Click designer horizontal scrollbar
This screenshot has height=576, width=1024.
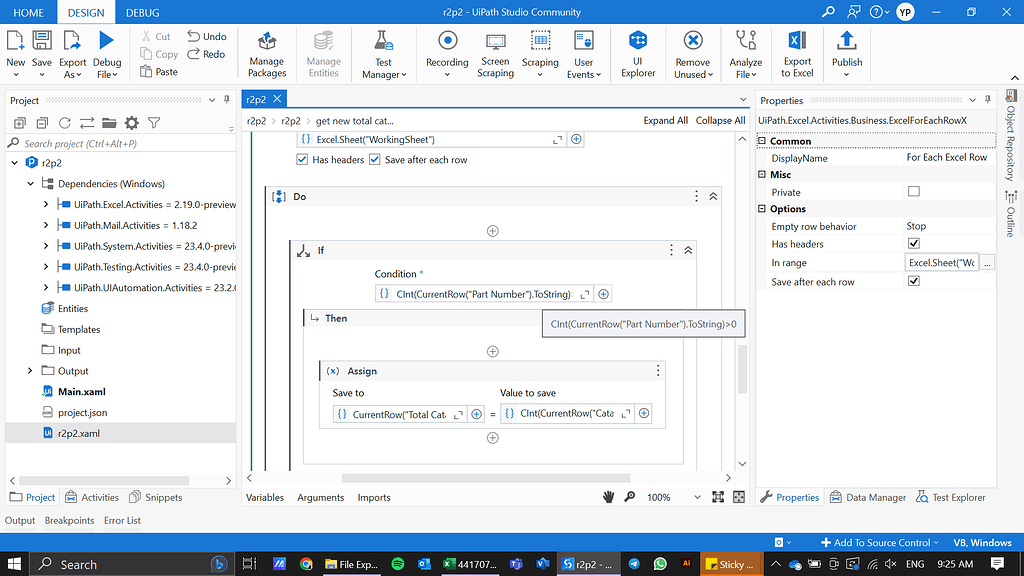(x=486, y=478)
